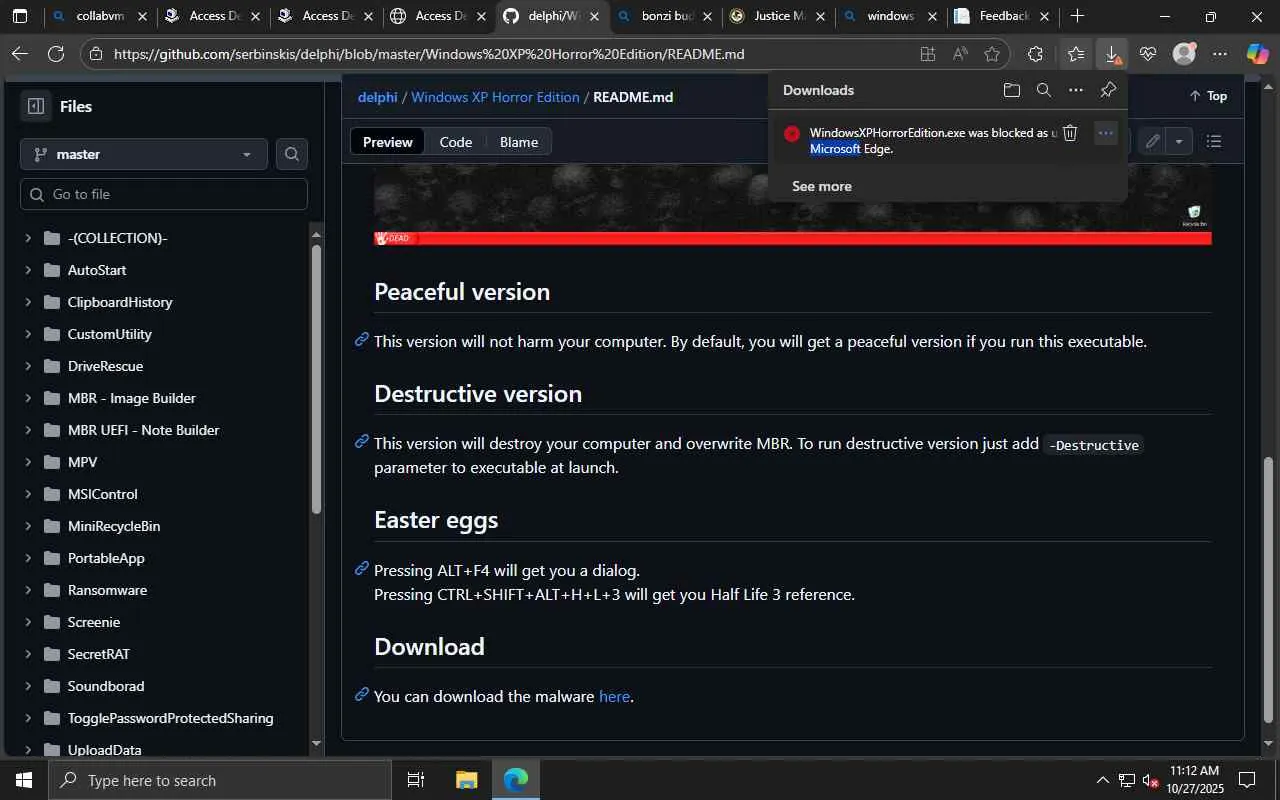
Task: Start Read aloud for this page
Action: tap(960, 54)
